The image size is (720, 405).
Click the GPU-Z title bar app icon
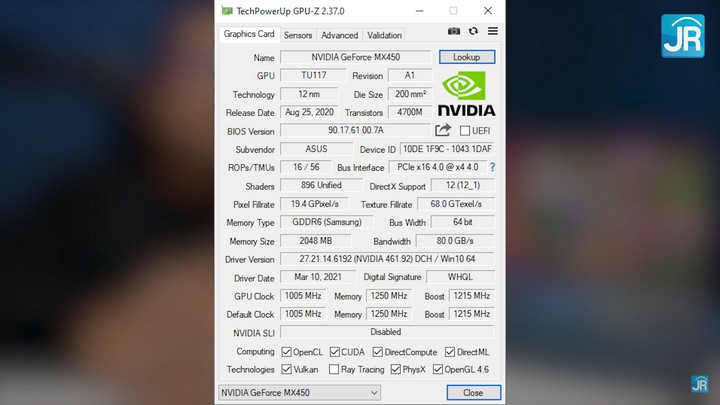tap(227, 11)
